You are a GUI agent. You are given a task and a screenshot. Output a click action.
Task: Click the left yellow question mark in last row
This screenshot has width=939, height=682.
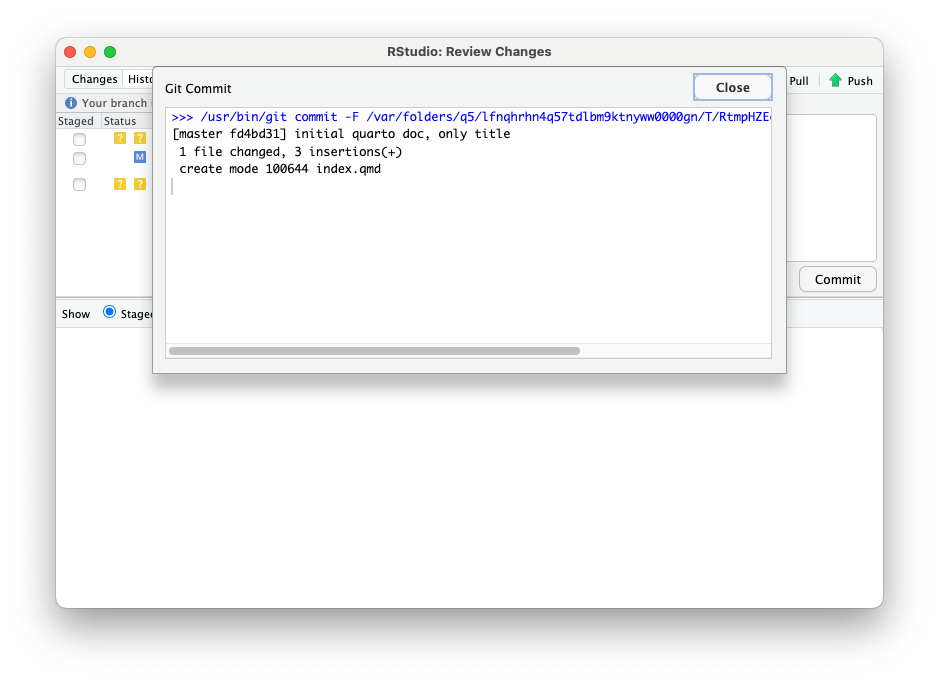click(120, 184)
